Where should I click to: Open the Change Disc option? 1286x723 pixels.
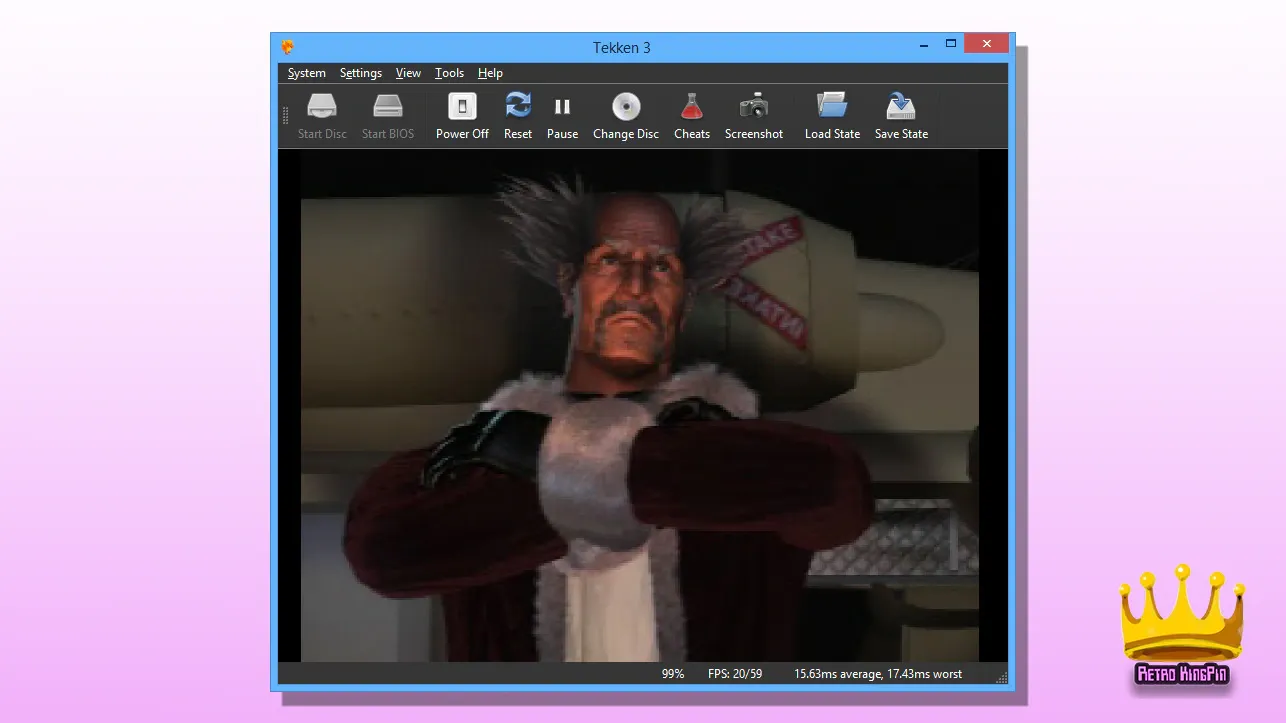tap(626, 116)
